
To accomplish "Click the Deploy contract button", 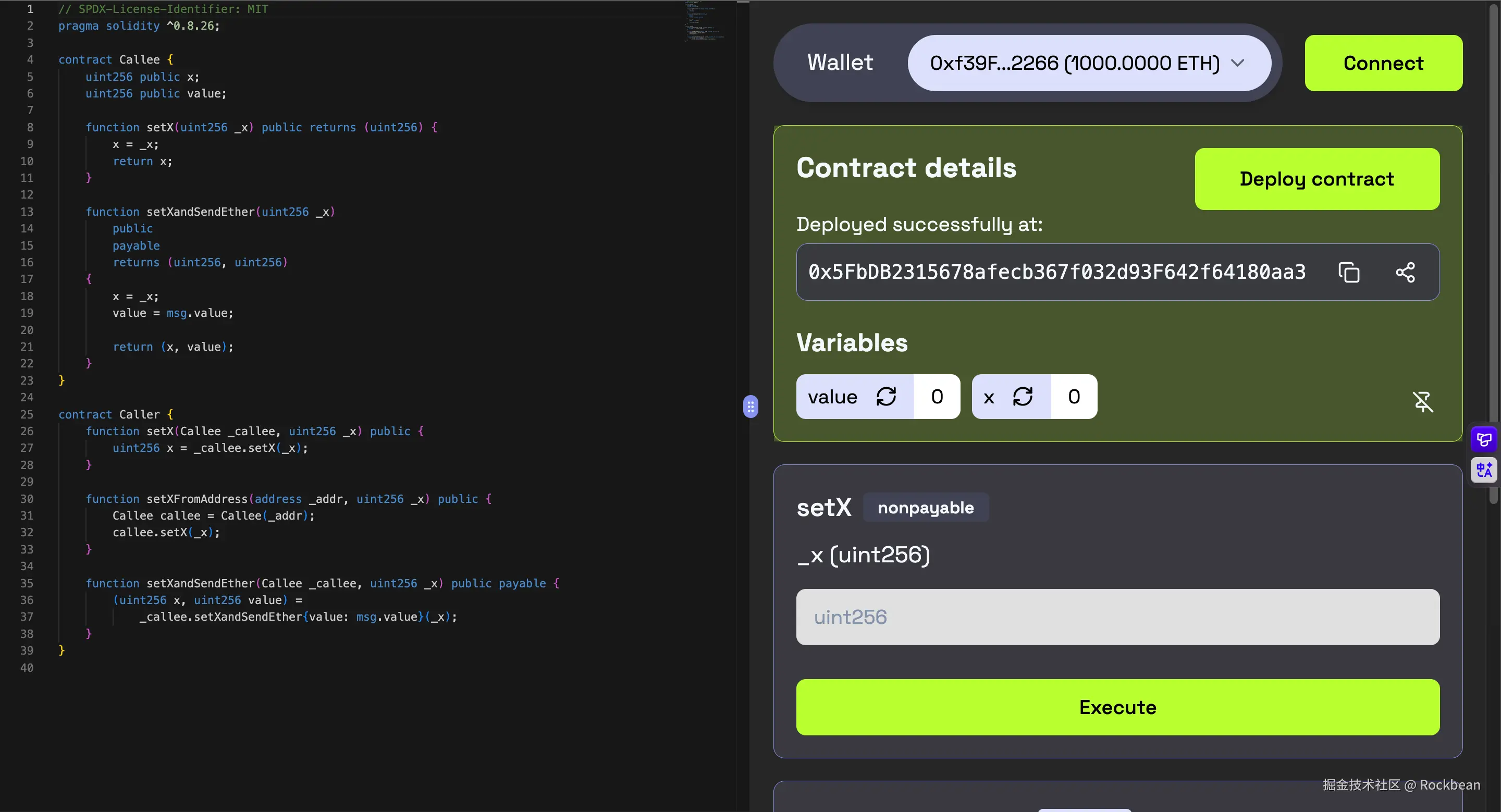I will click(1317, 179).
